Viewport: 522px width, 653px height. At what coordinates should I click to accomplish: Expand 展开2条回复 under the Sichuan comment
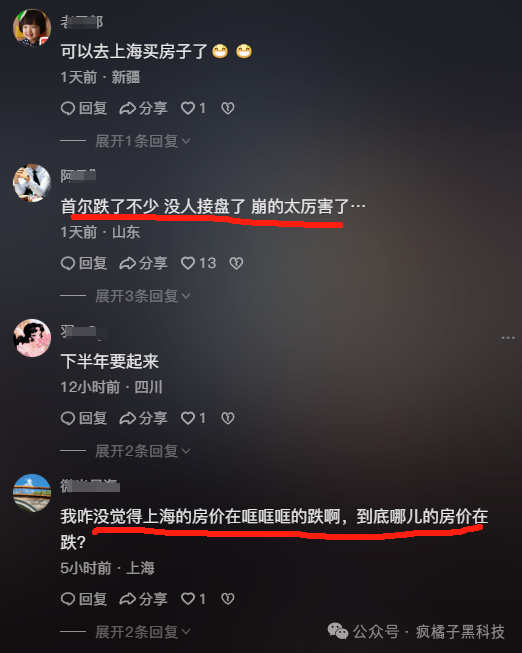[x=142, y=451]
